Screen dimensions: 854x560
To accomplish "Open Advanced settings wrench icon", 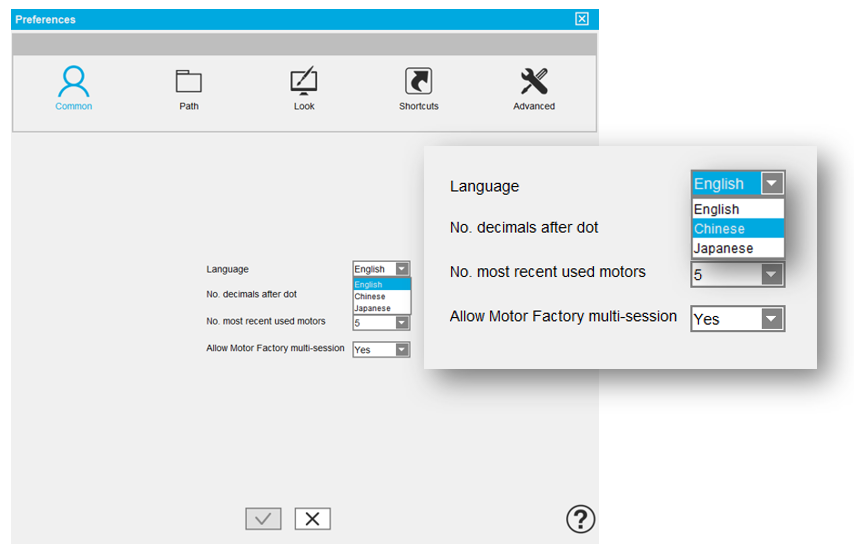I will coord(534,82).
